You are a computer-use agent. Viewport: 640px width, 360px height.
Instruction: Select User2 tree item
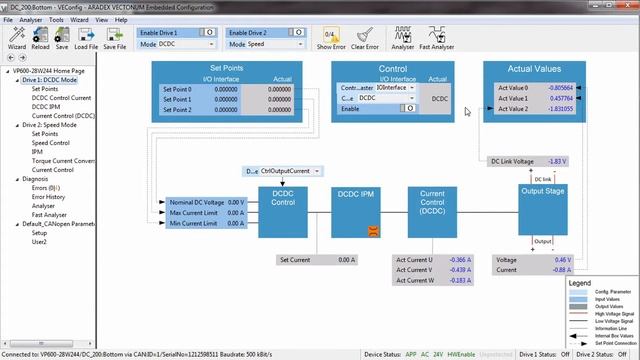(39, 242)
